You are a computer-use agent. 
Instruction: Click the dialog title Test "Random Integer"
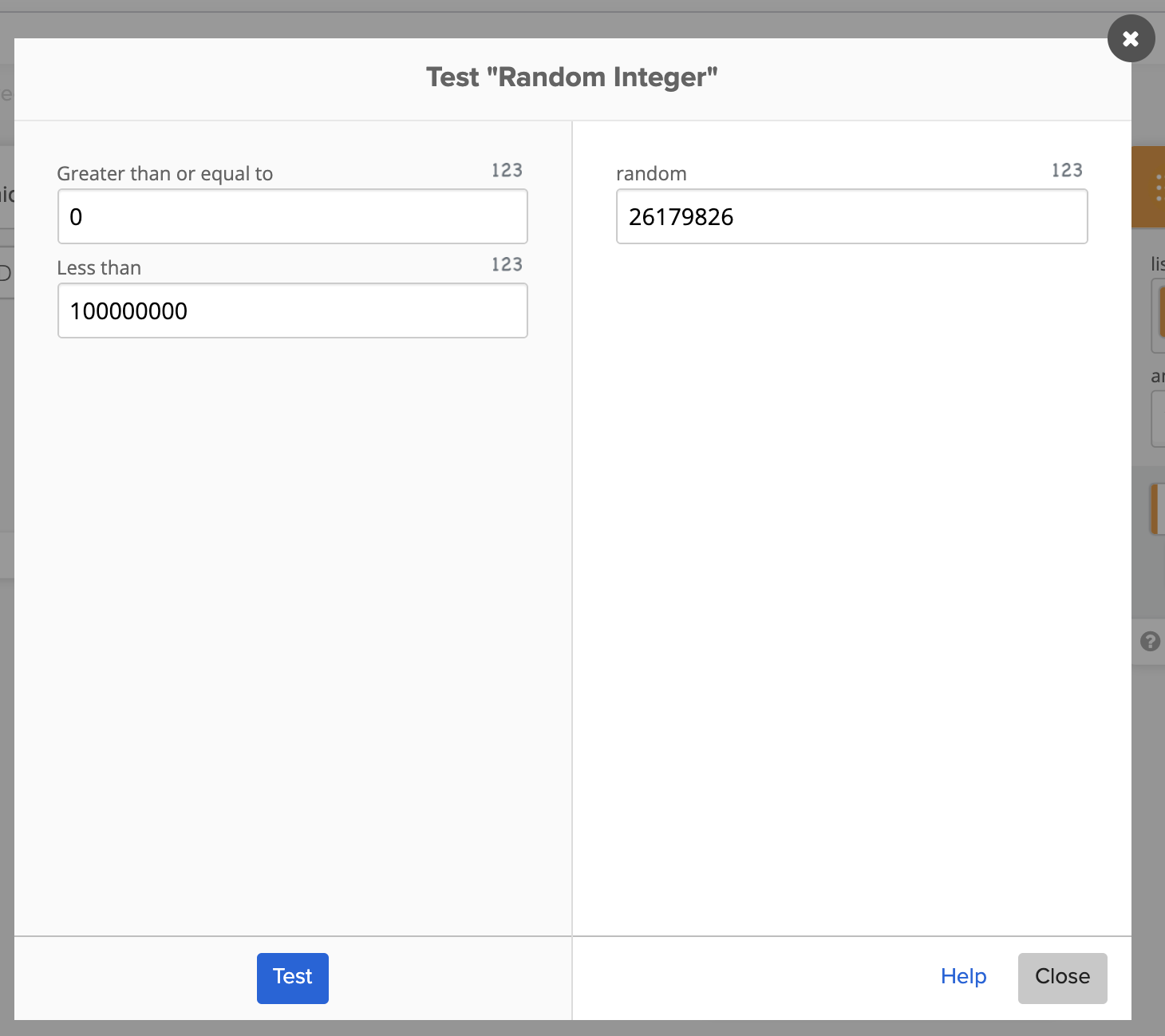click(572, 77)
